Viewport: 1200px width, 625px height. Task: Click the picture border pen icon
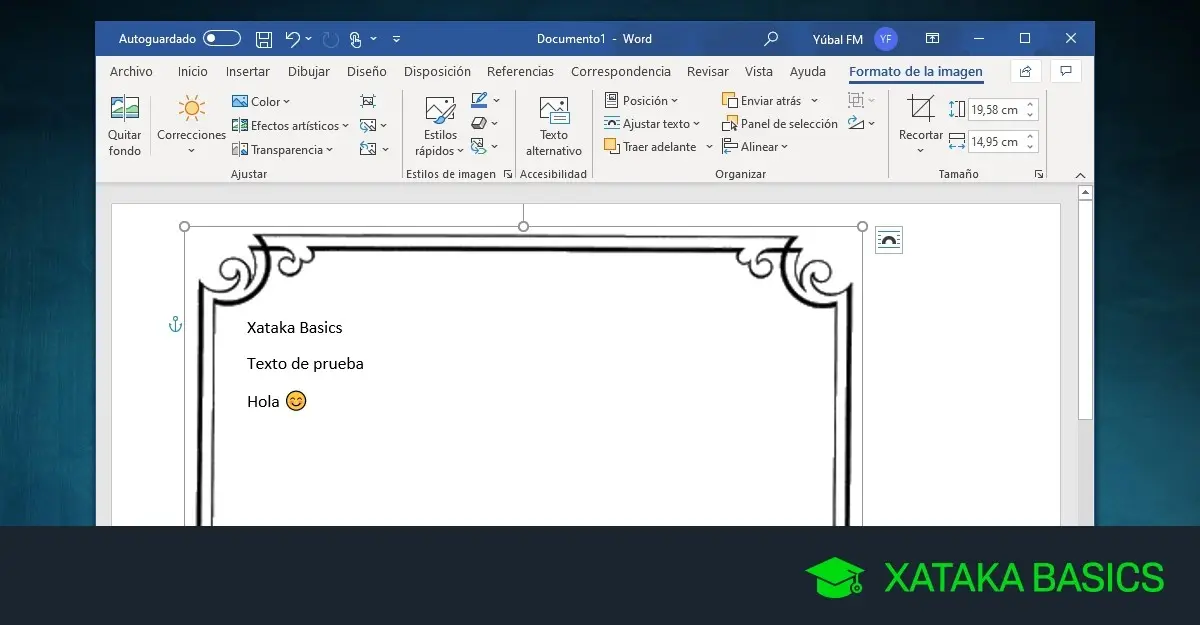point(479,100)
